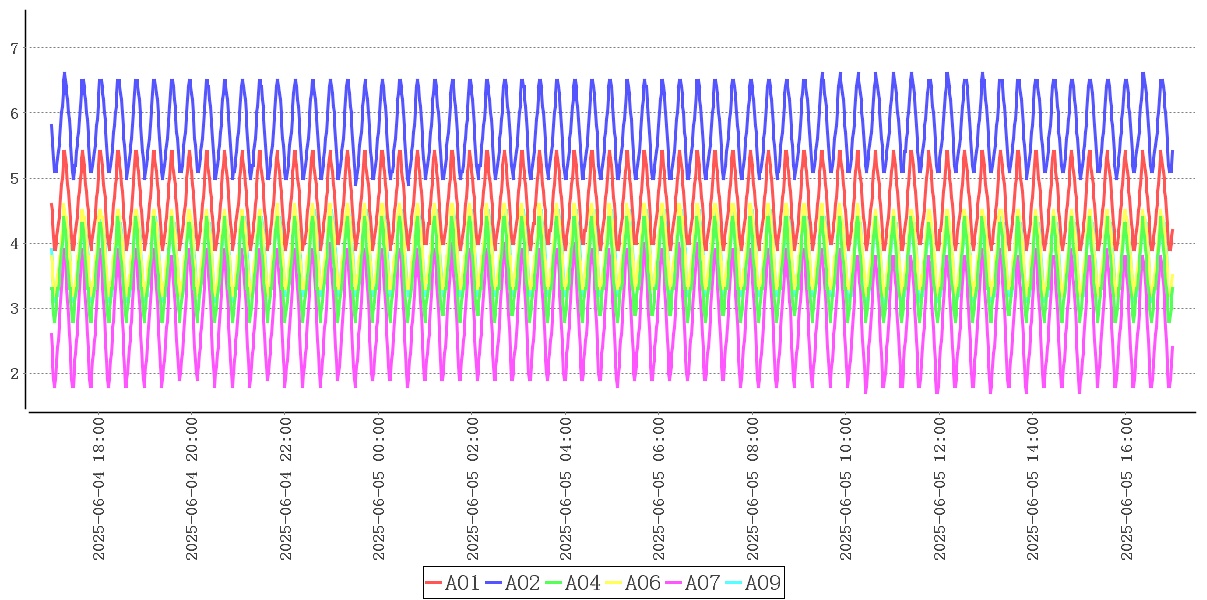Select the 2025-06-04 22:00 time tick label
This screenshot has width=1207, height=600.
[286, 488]
